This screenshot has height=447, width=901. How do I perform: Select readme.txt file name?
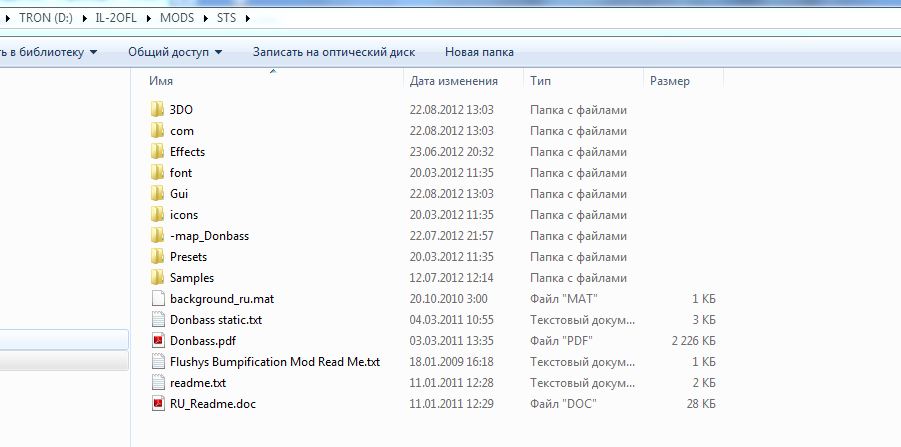(x=198, y=383)
